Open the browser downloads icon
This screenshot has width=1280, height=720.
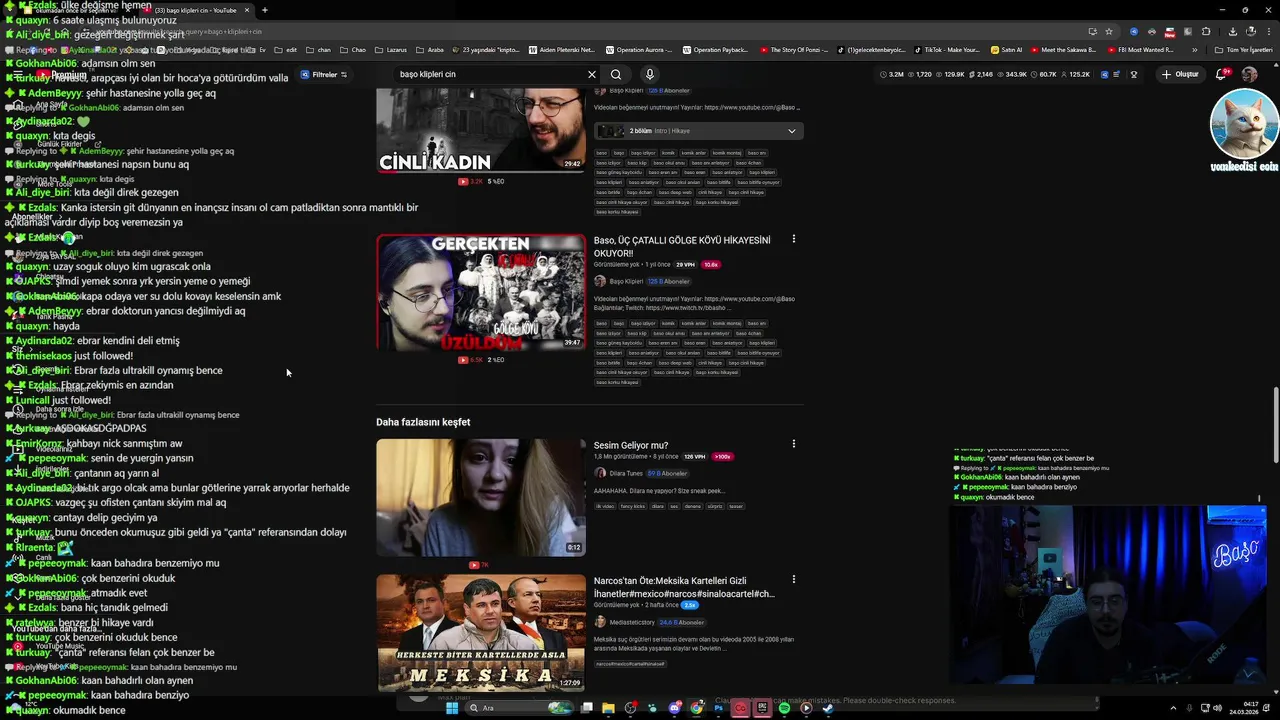[1232, 31]
